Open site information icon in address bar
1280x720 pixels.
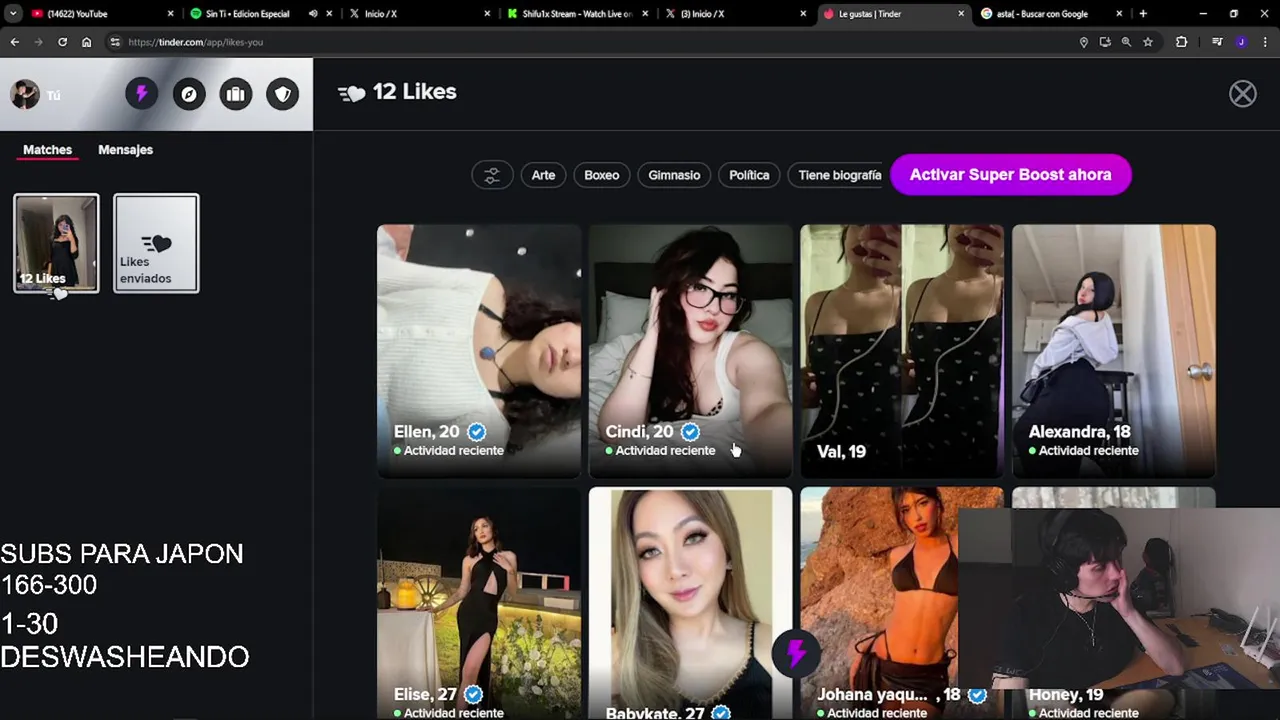[x=115, y=42]
